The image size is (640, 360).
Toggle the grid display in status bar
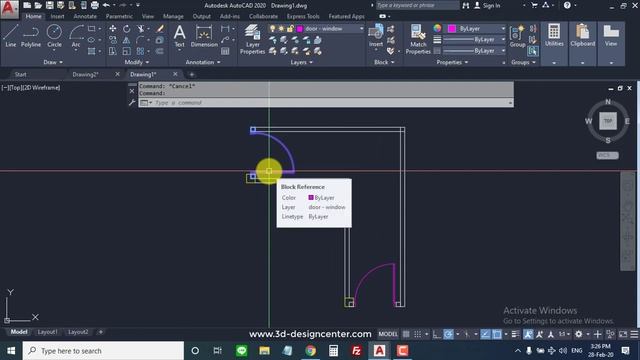tap(406, 334)
